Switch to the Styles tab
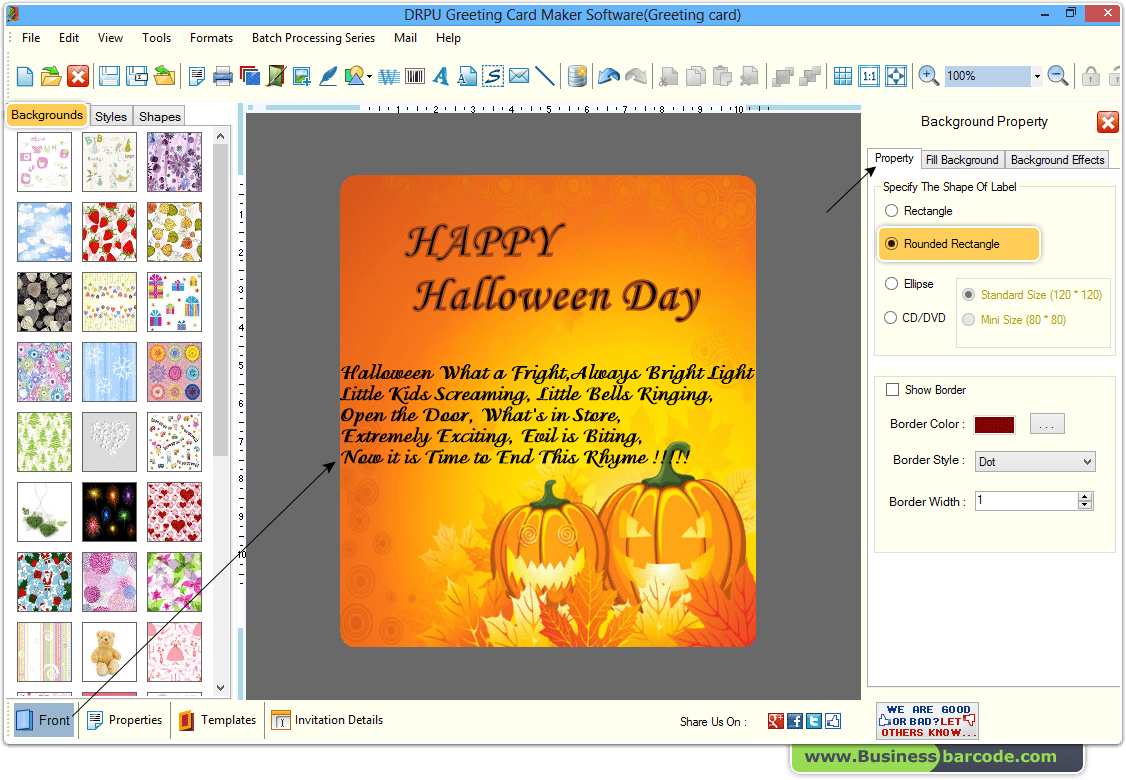 (x=111, y=116)
